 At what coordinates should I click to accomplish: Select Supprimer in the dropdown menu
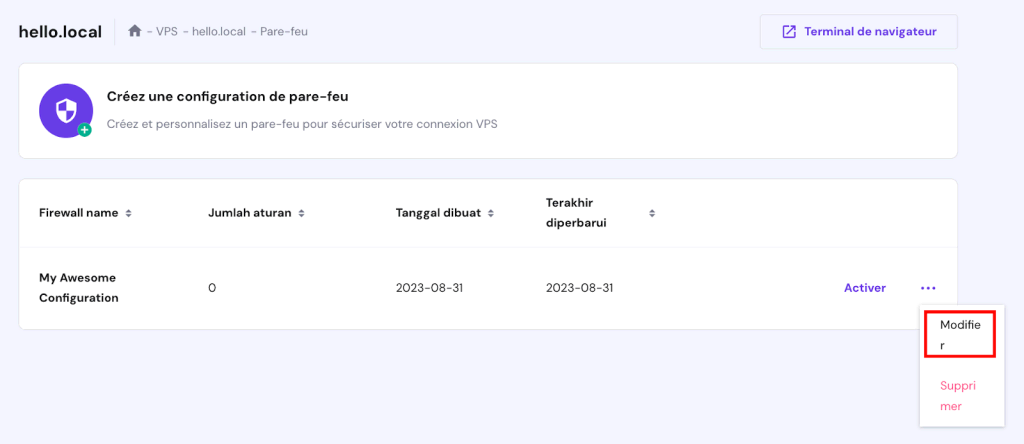coord(957,396)
